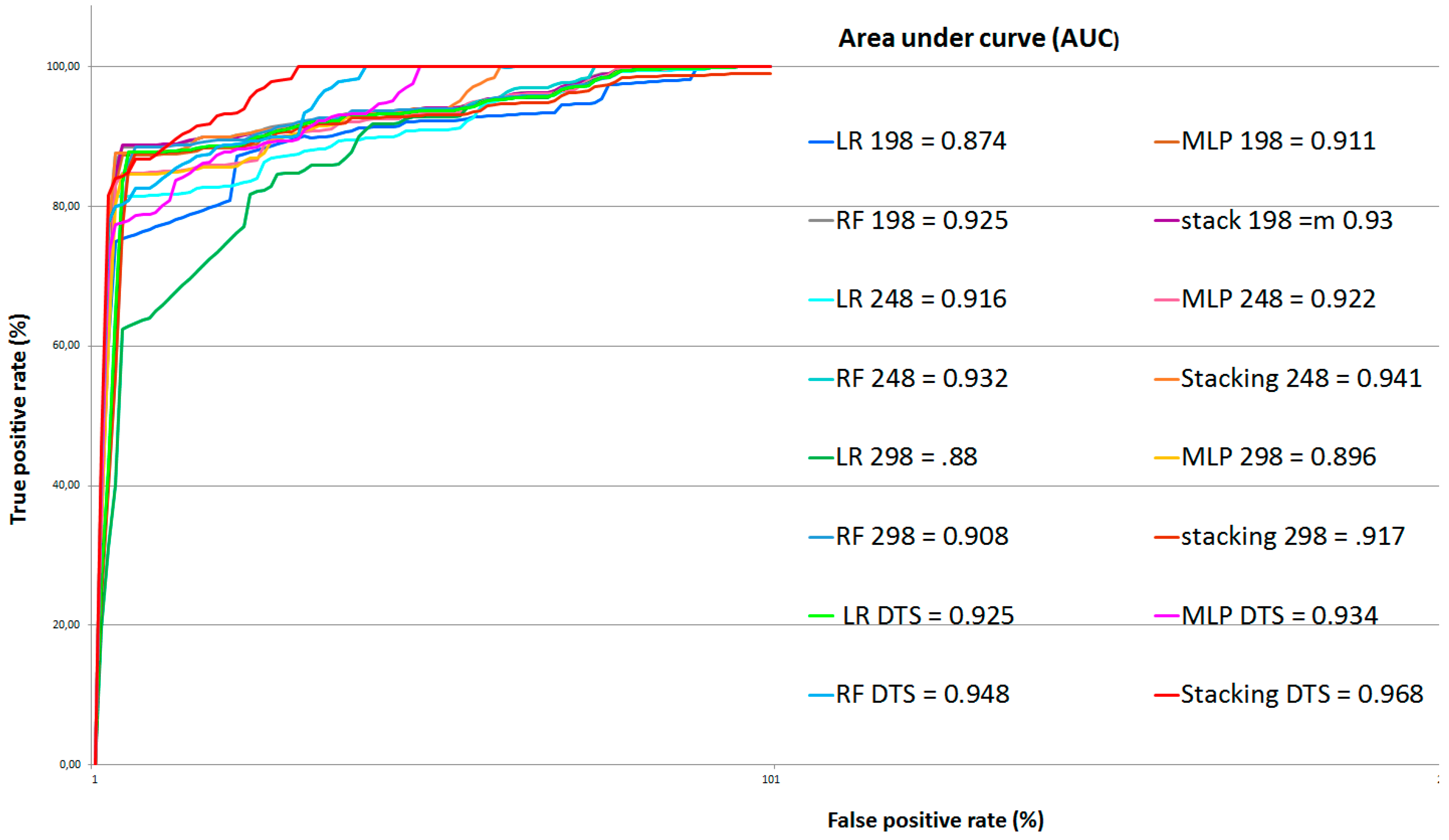Click the RF 248 = 0.932 legend label
This screenshot has width=1449, height=840.
click(921, 379)
